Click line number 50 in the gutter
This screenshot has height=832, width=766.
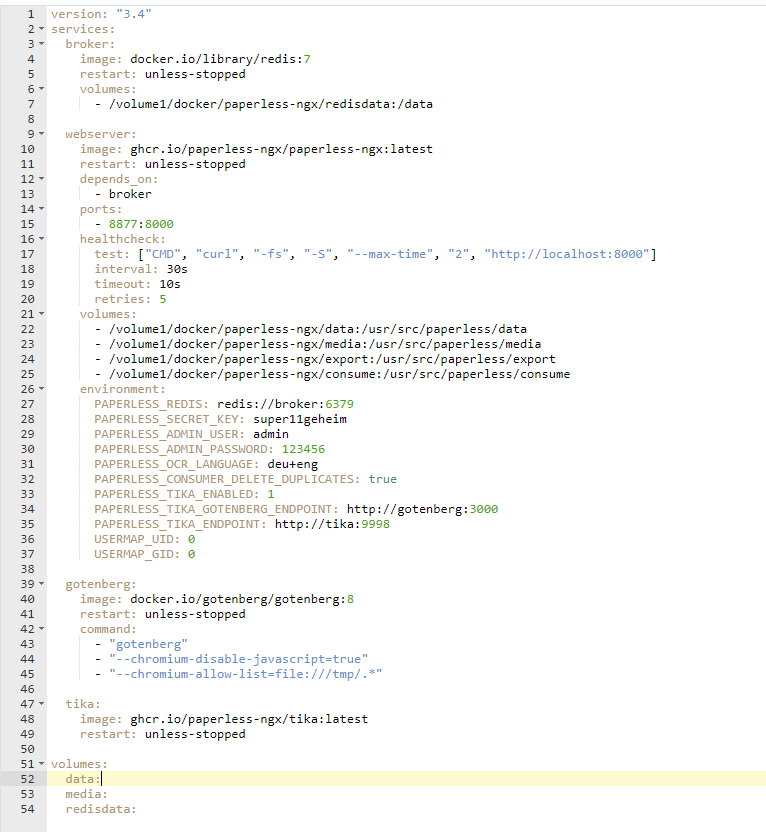coord(28,749)
